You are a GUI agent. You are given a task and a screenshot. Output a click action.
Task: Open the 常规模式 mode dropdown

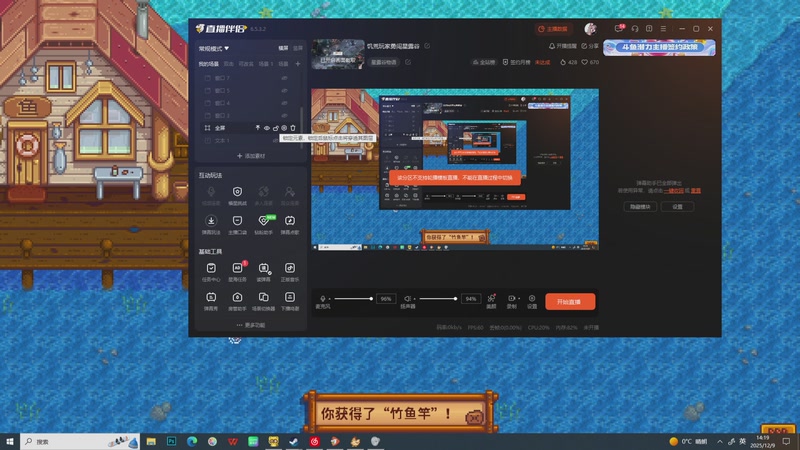click(x=214, y=48)
